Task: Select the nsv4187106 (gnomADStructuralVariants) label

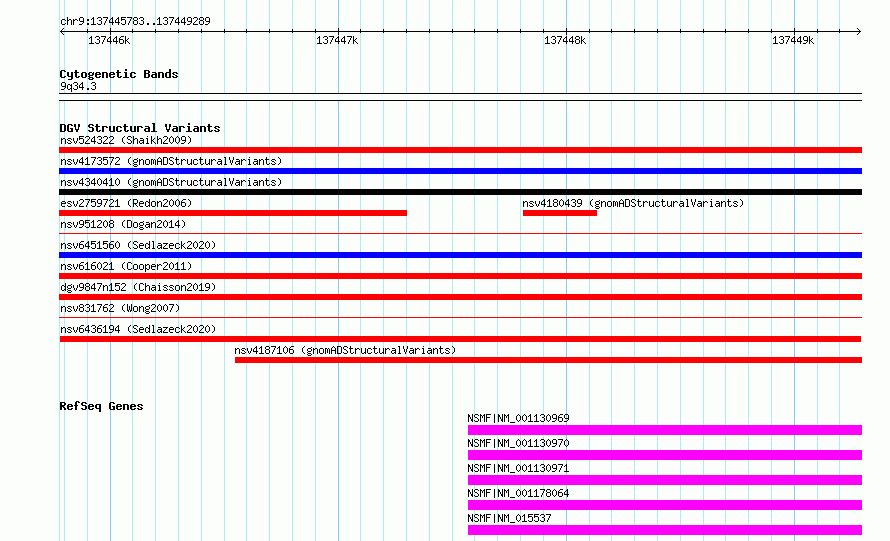Action: (x=345, y=350)
